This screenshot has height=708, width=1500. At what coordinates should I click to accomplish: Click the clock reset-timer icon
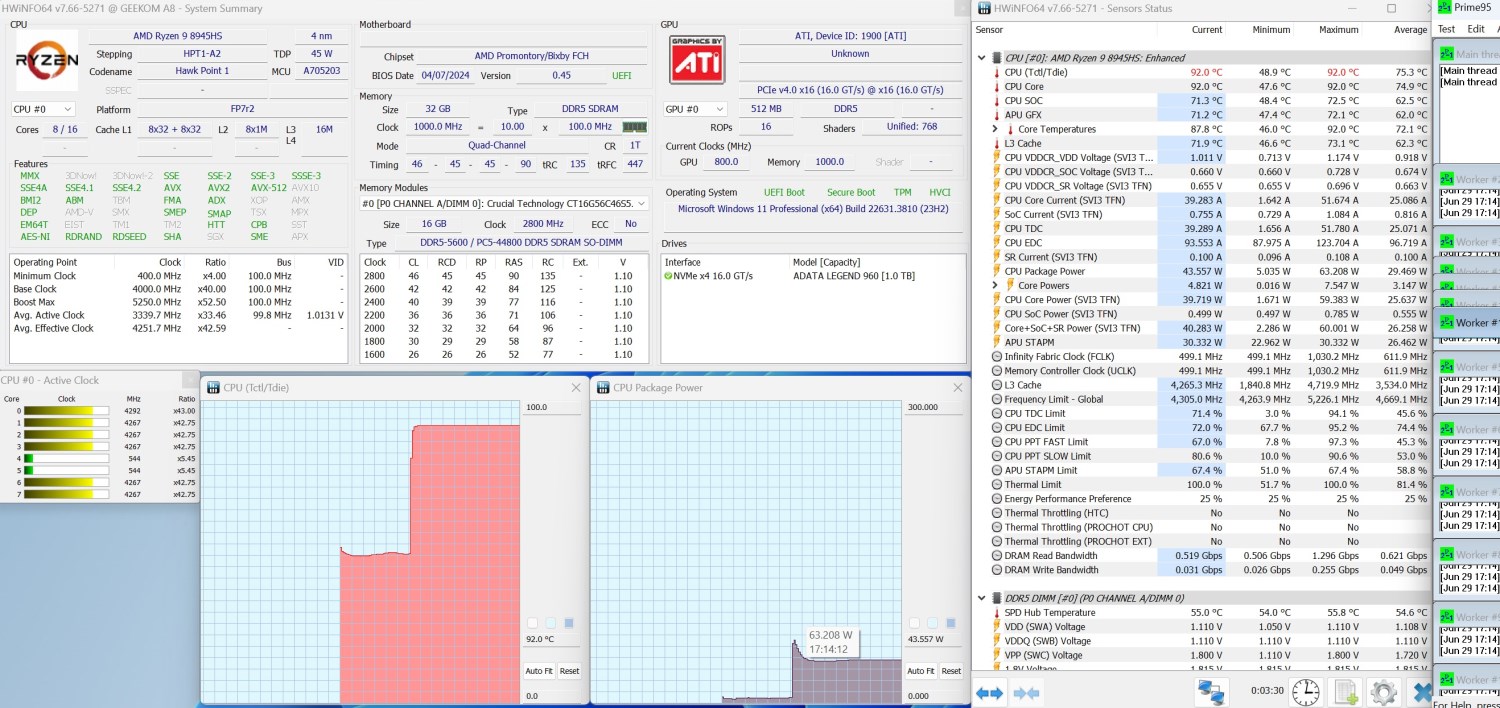(1305, 692)
